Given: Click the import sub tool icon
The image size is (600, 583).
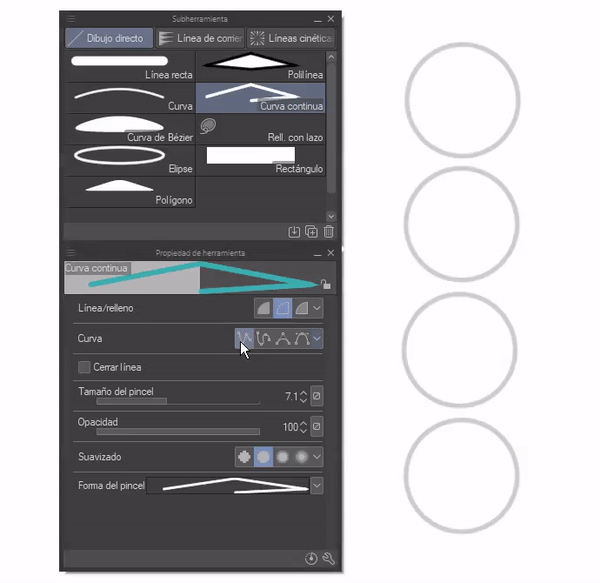Looking at the screenshot, I should (294, 231).
